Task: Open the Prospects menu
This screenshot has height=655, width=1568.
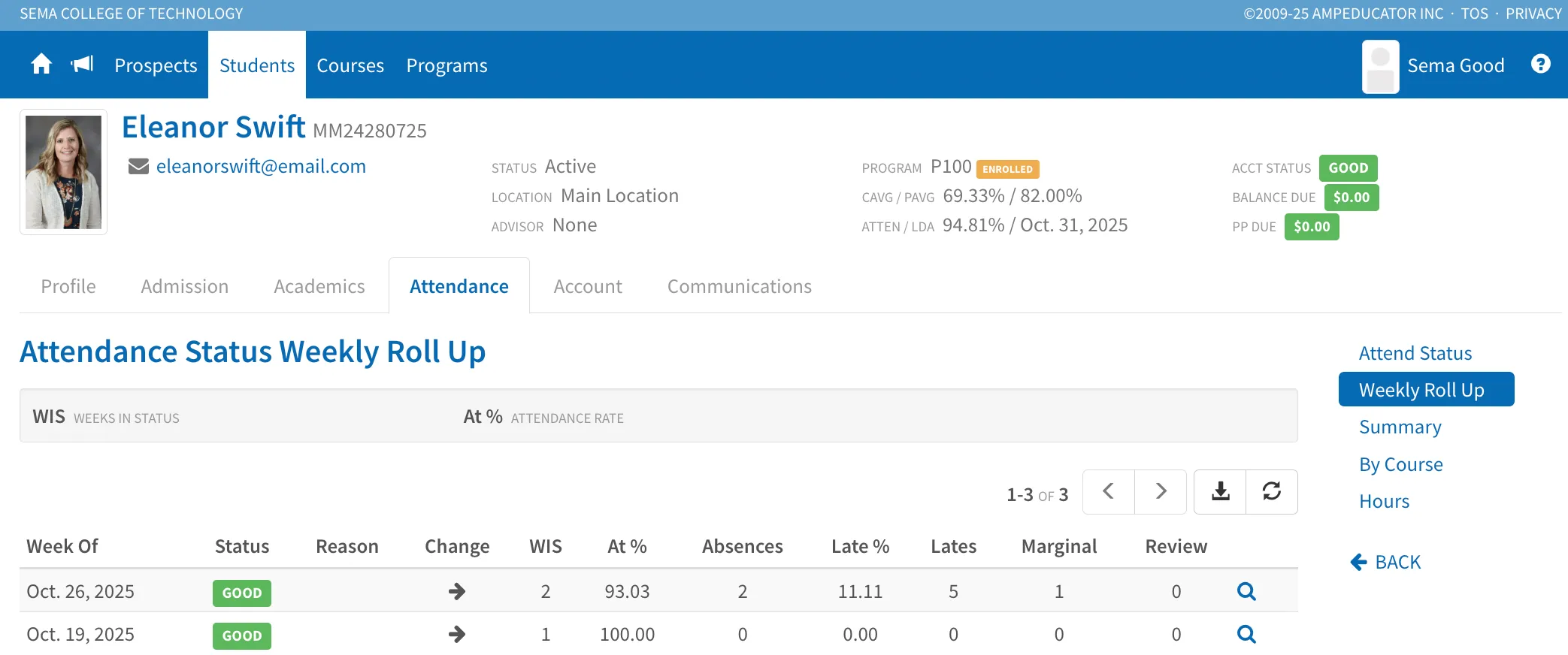Action: click(x=156, y=65)
